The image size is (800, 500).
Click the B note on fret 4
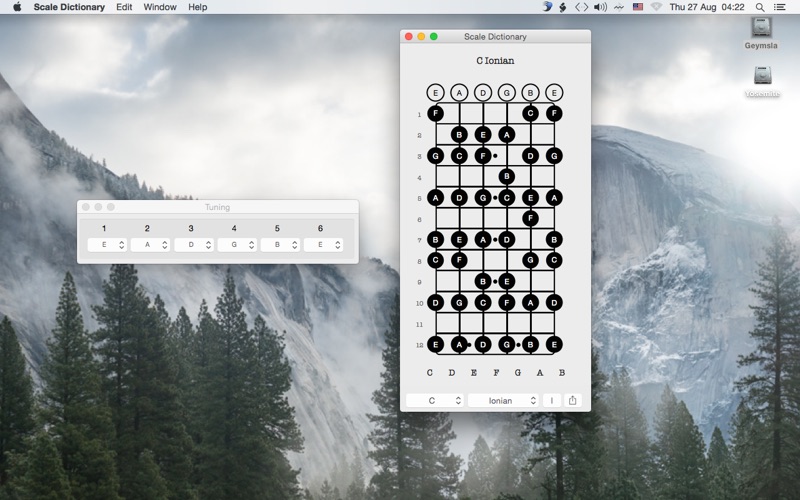click(x=507, y=177)
